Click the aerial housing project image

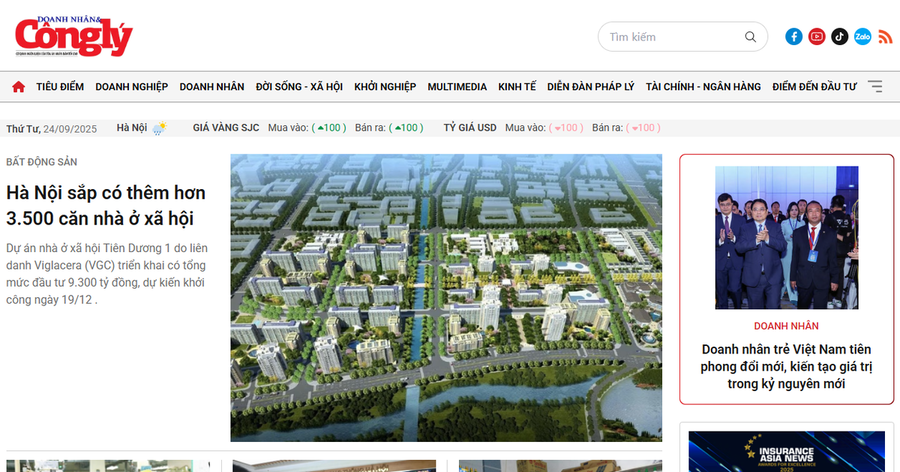pos(446,297)
